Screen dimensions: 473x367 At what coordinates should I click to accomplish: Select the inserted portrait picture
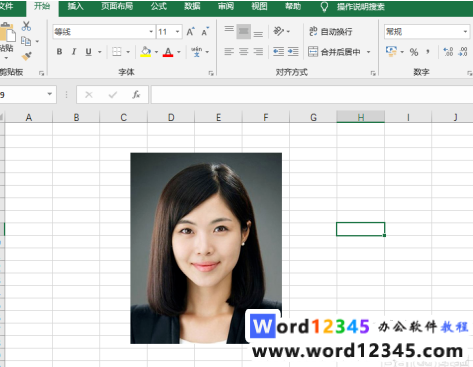[x=206, y=248]
